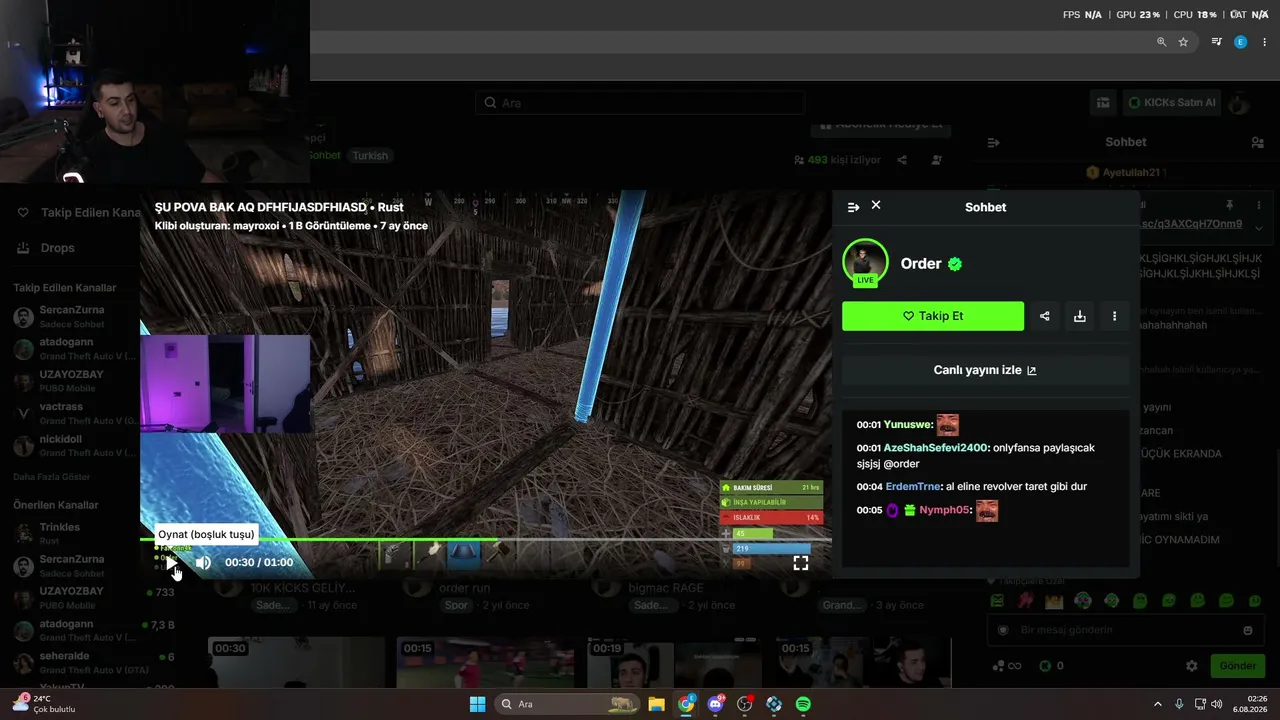Open Nymph05's username in clip chat

[944, 510]
